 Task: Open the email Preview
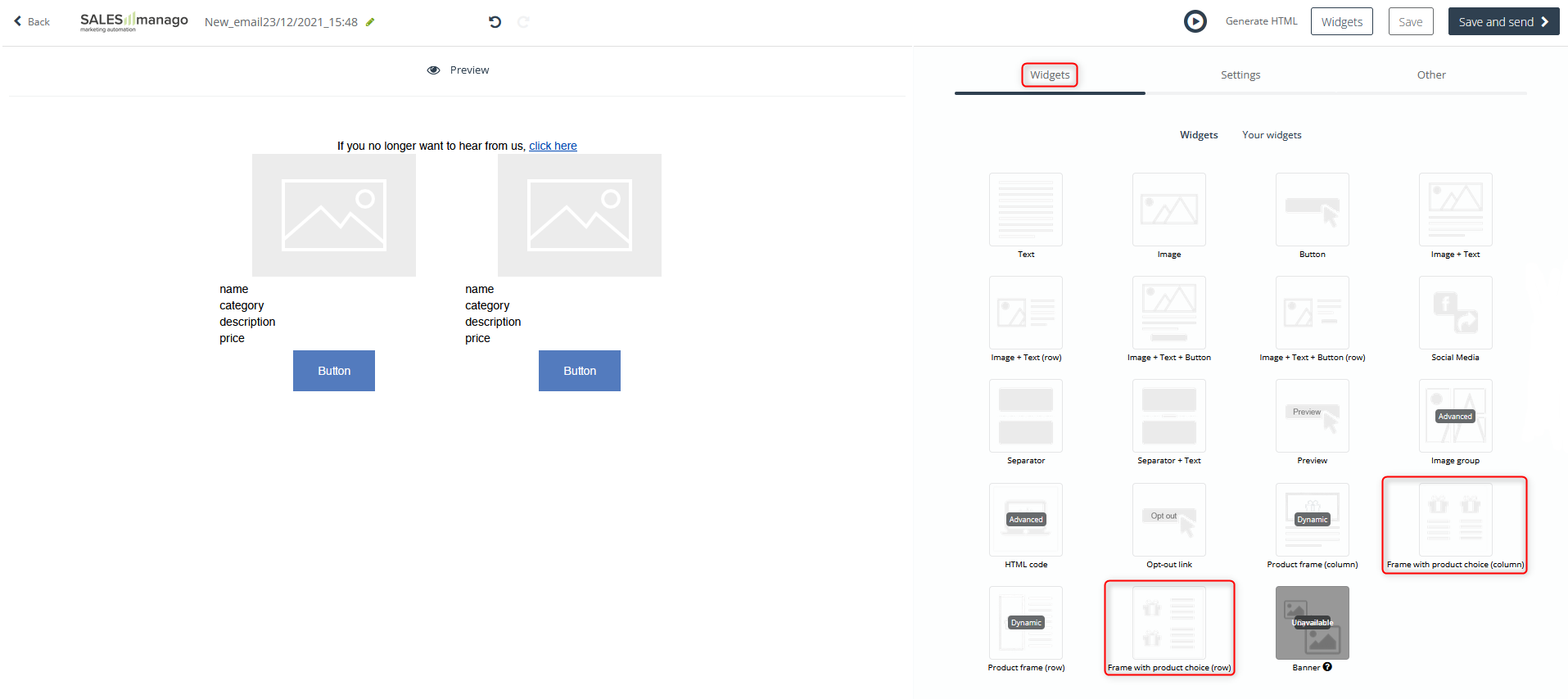459,70
